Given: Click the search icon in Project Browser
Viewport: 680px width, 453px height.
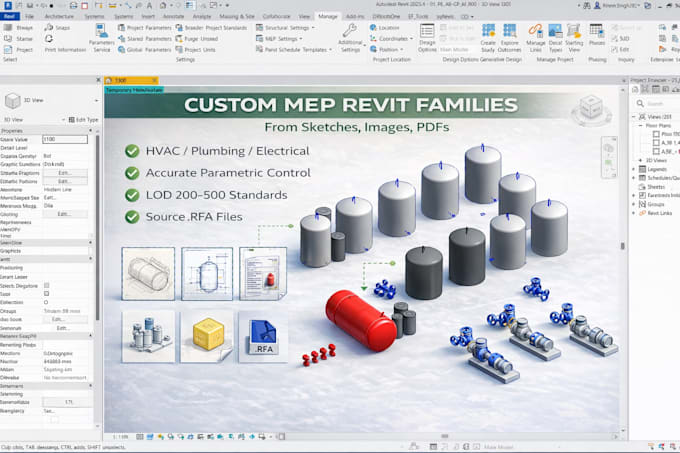Looking at the screenshot, I should coord(640,104).
